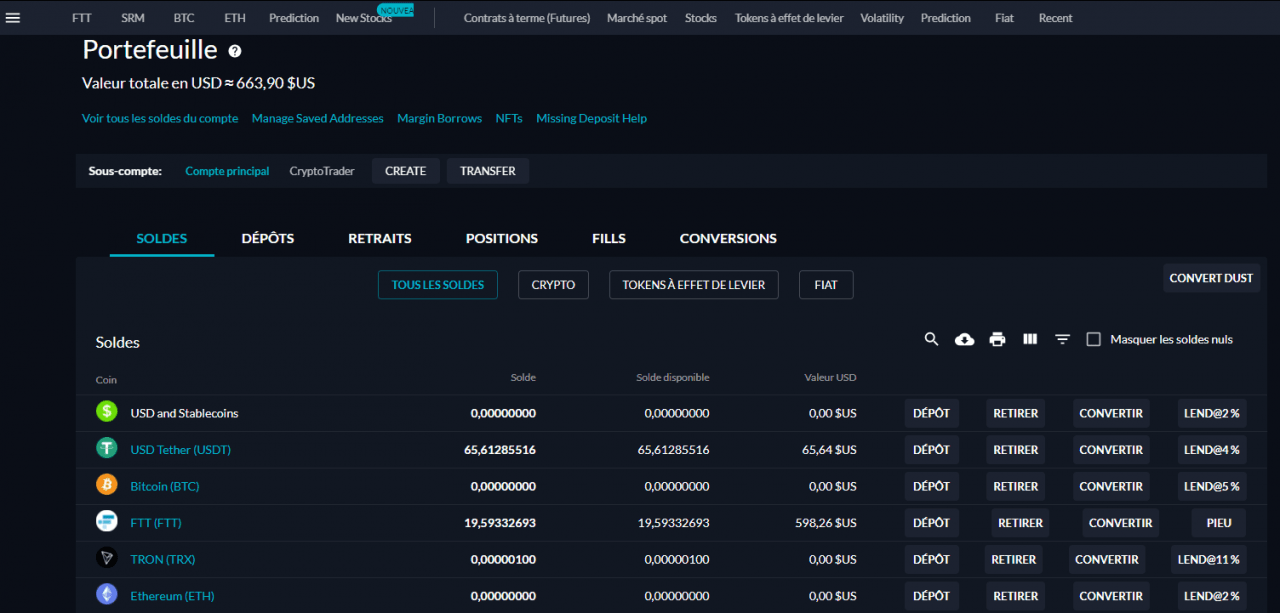Open the filter list icon
Image resolution: width=1280 pixels, height=613 pixels.
click(x=1062, y=340)
